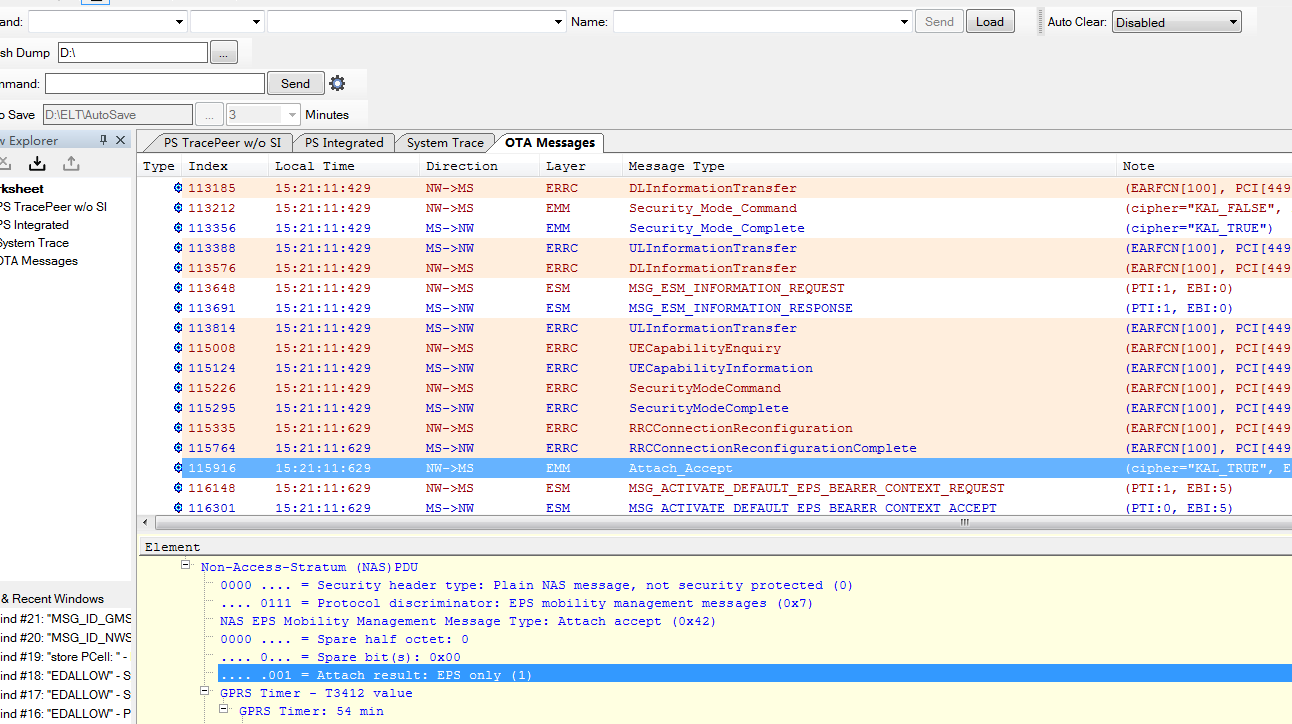The height and width of the screenshot is (724, 1292).
Task: Click the icon beside UECapabilityEnquiry row
Action: tap(177, 347)
